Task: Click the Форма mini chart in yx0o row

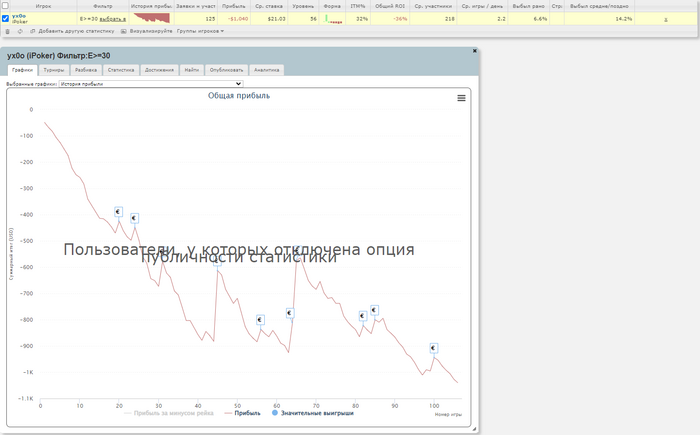Action: 333,19
